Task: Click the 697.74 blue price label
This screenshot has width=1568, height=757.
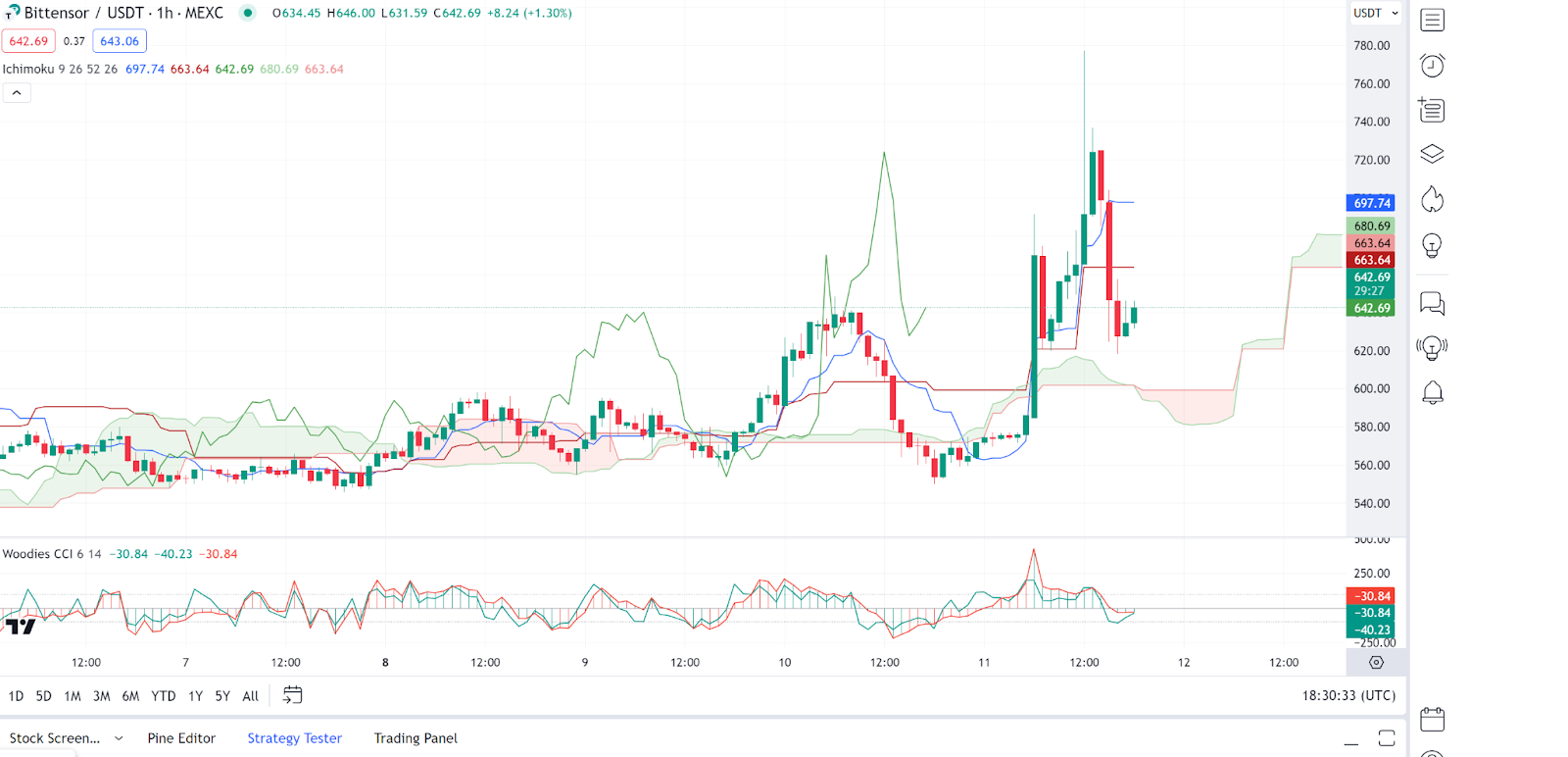Action: 1371,203
